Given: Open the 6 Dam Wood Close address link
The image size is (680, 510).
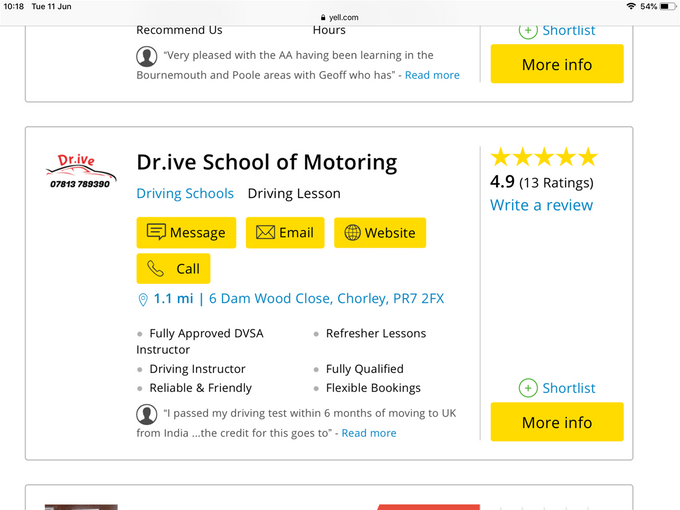Looking at the screenshot, I should coord(327,298).
